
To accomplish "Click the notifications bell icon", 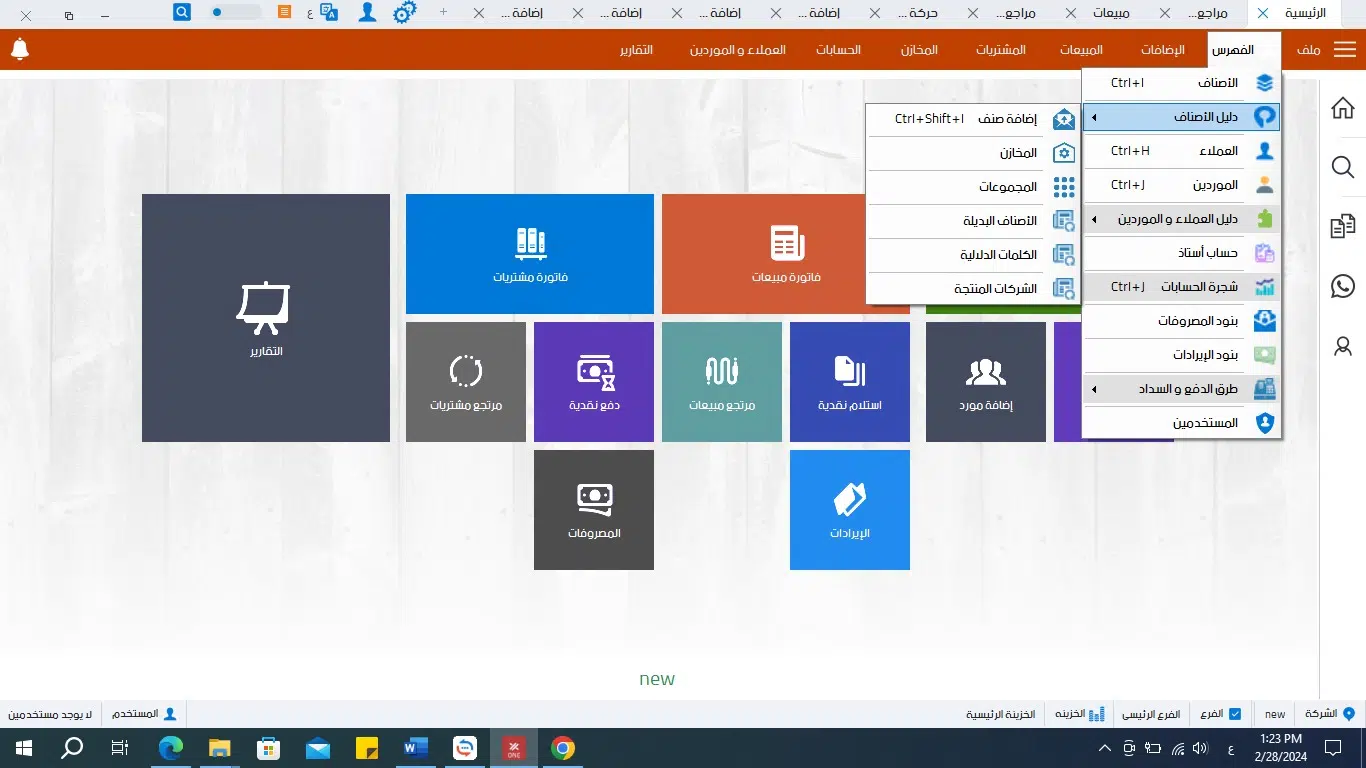I will click(19, 49).
